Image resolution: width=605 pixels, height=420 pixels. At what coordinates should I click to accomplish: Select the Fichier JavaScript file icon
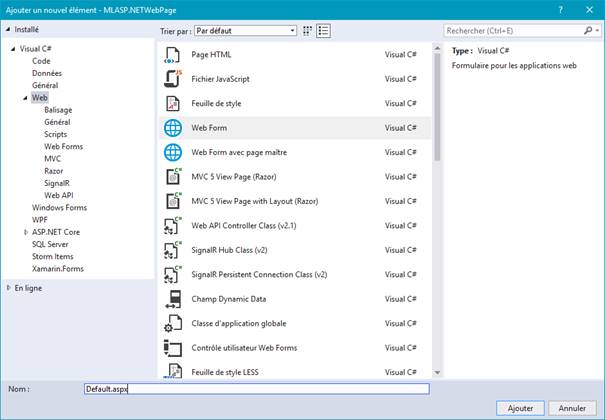click(x=172, y=79)
